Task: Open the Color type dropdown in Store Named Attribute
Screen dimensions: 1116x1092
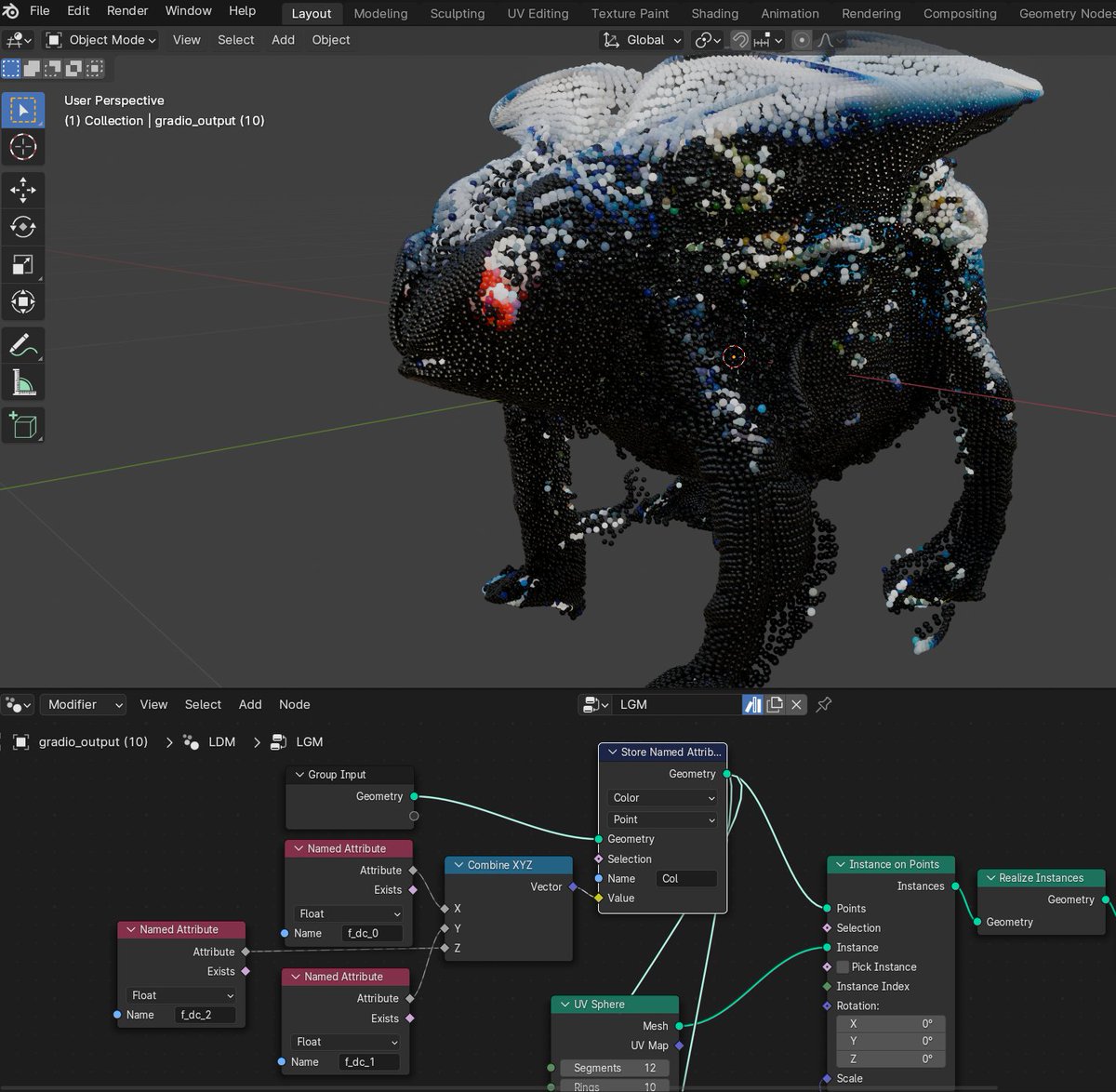Action: click(661, 797)
